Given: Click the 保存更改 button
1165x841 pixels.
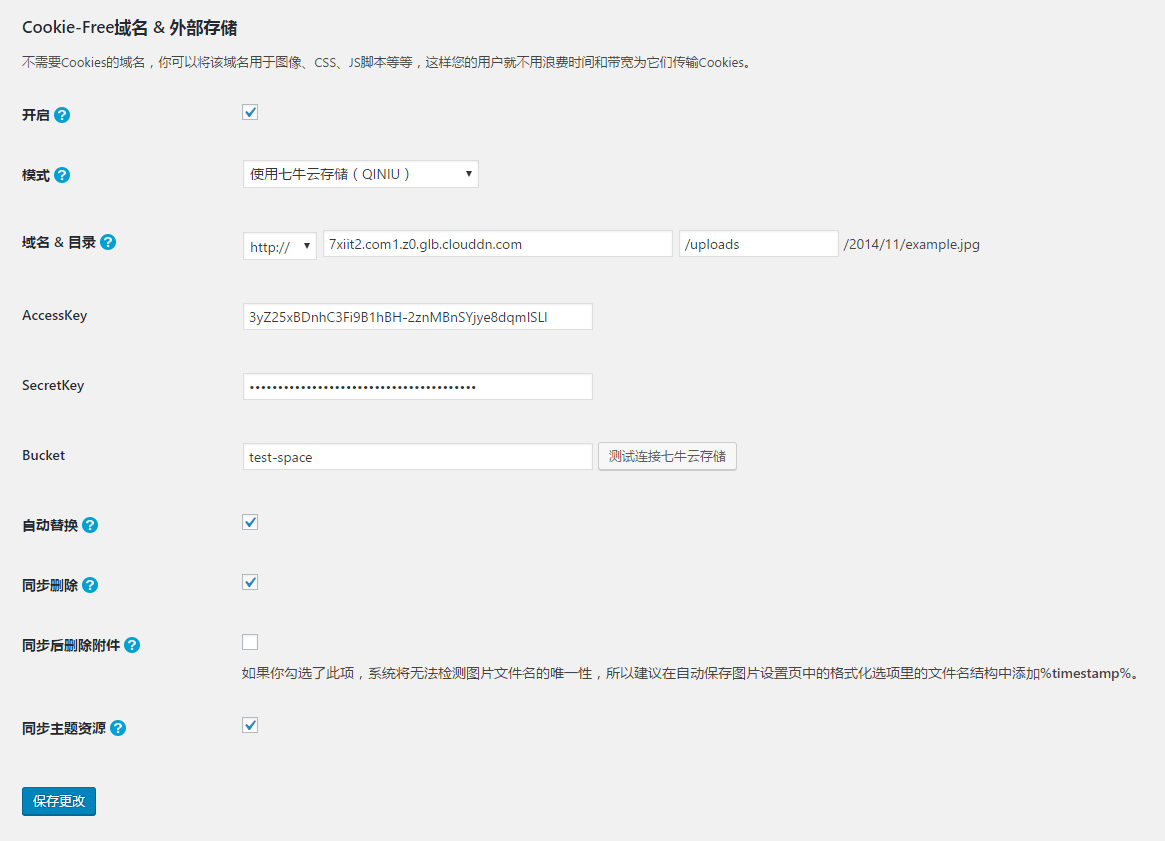Looking at the screenshot, I should coord(59,801).
